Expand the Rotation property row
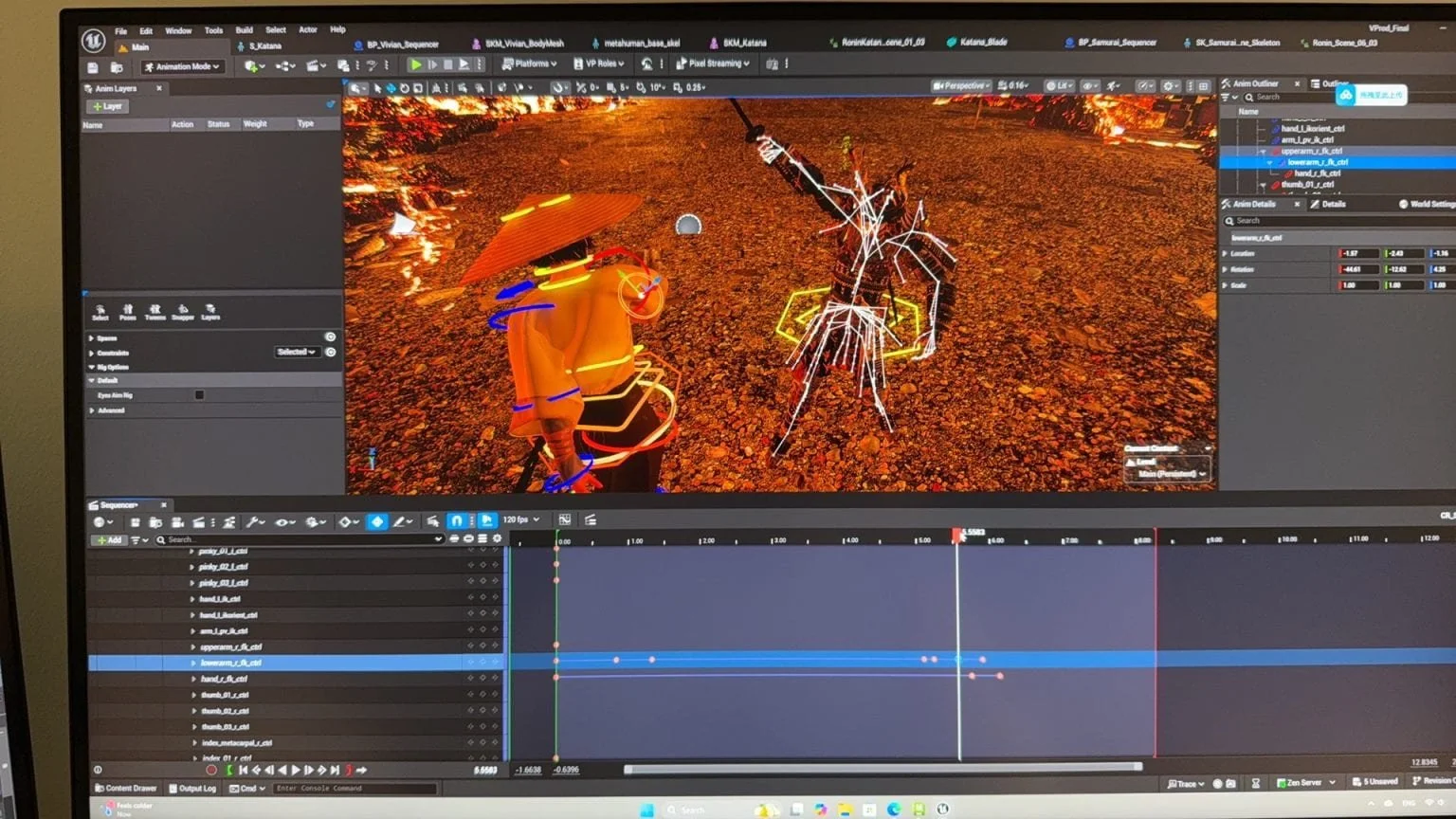Image resolution: width=1456 pixels, height=819 pixels. pyautogui.click(x=1225, y=269)
